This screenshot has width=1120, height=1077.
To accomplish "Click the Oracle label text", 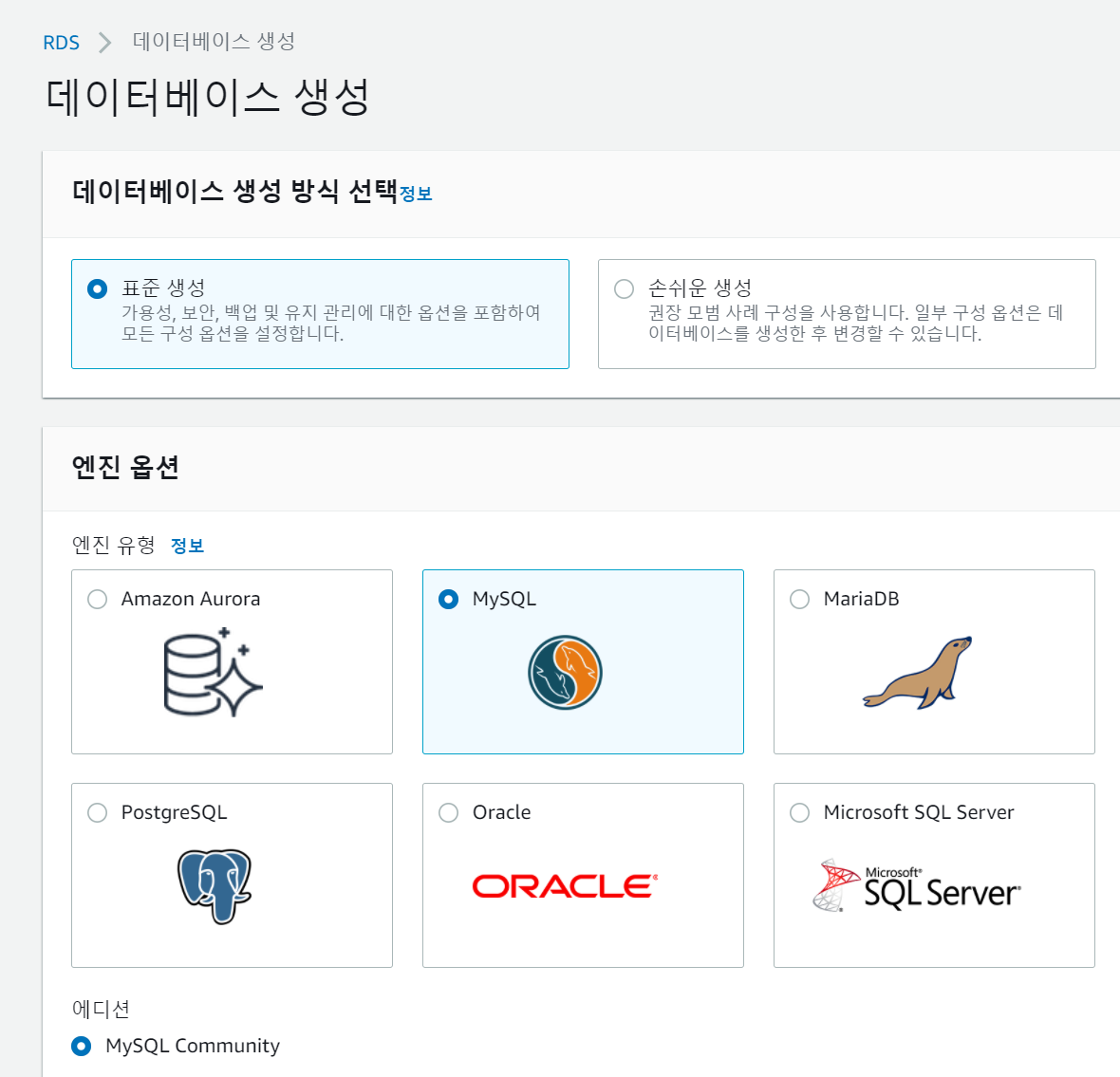I will click(501, 813).
